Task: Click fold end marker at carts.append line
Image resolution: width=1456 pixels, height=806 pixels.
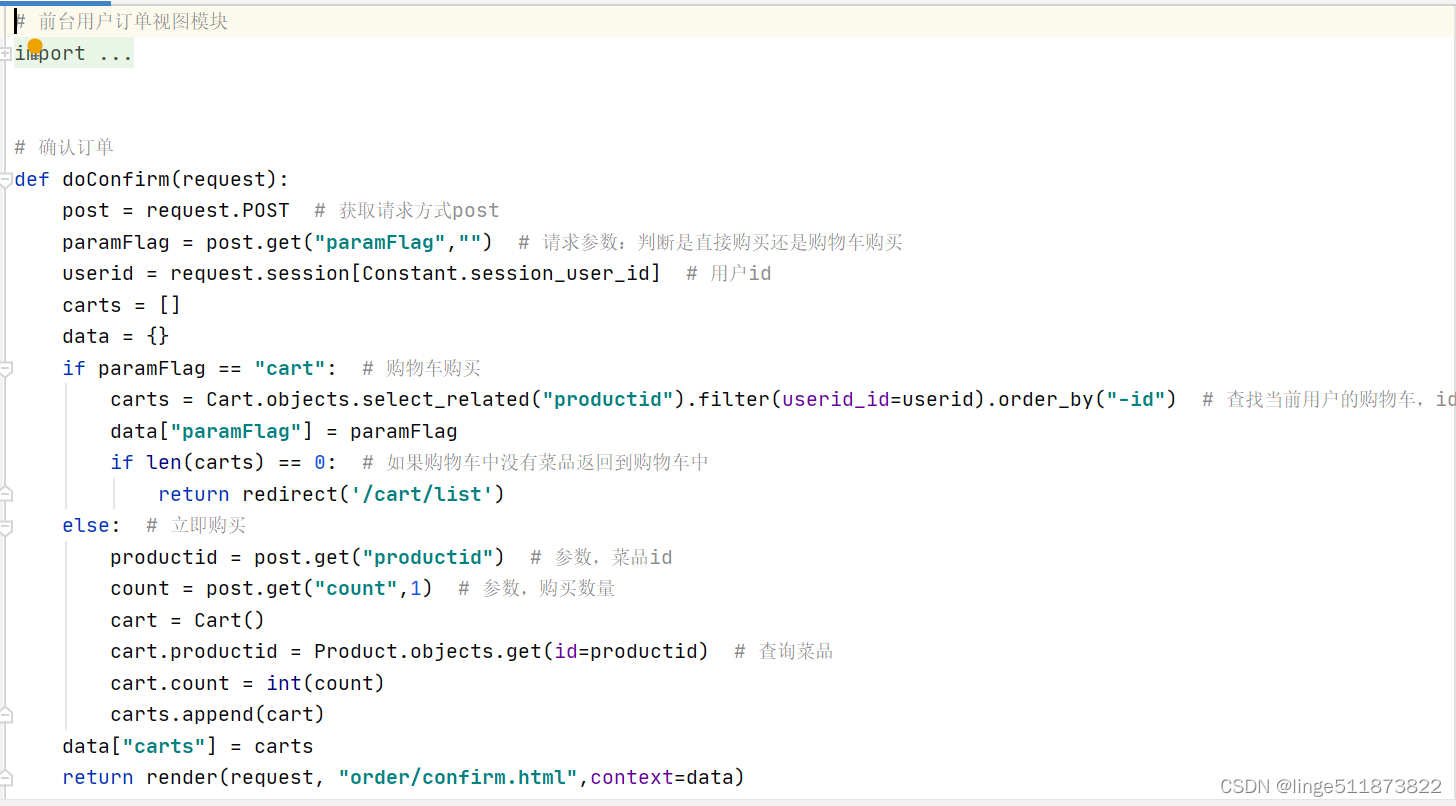Action: [x=6, y=715]
